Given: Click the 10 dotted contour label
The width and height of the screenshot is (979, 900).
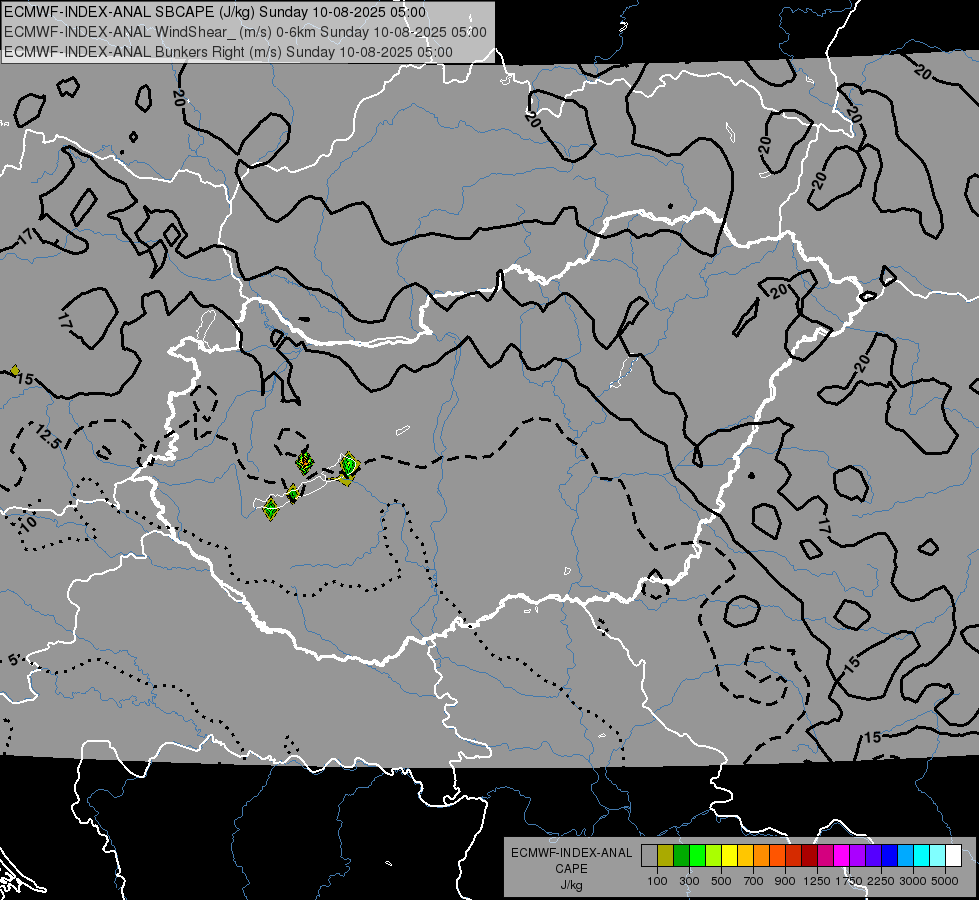Looking at the screenshot, I should point(29,522).
